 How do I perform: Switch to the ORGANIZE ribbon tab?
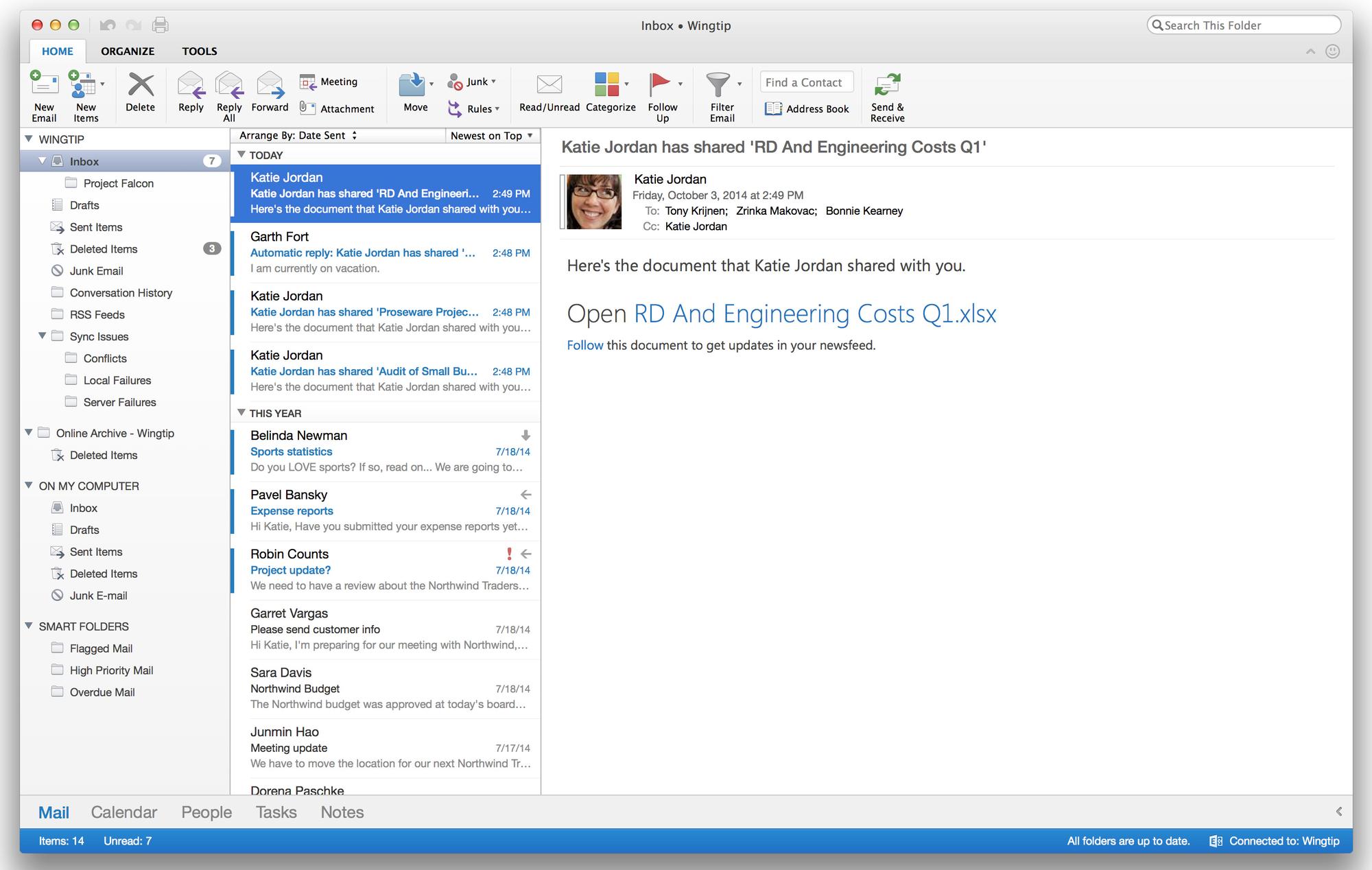coord(128,51)
